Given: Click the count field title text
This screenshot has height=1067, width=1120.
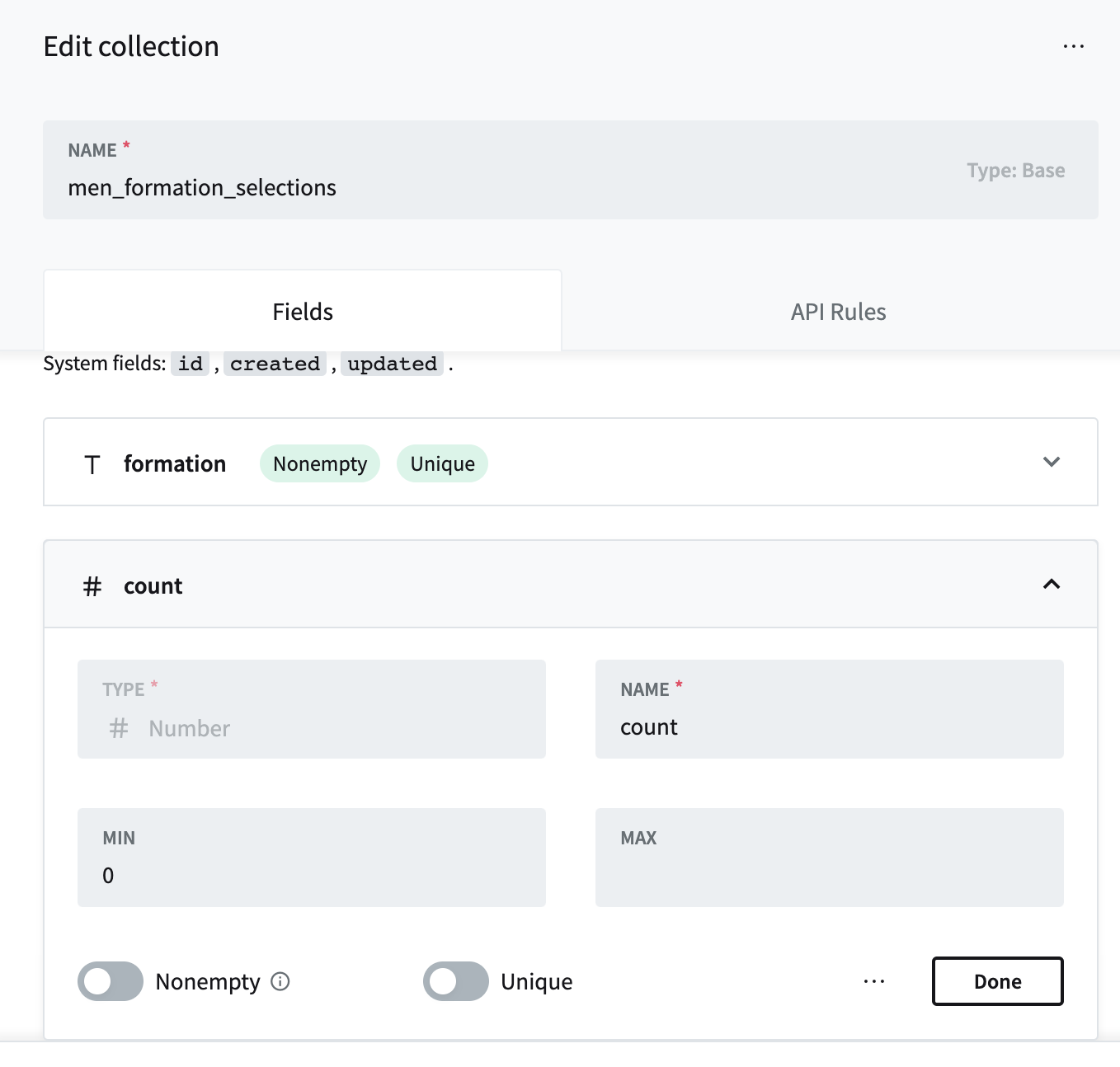Looking at the screenshot, I should (x=153, y=586).
